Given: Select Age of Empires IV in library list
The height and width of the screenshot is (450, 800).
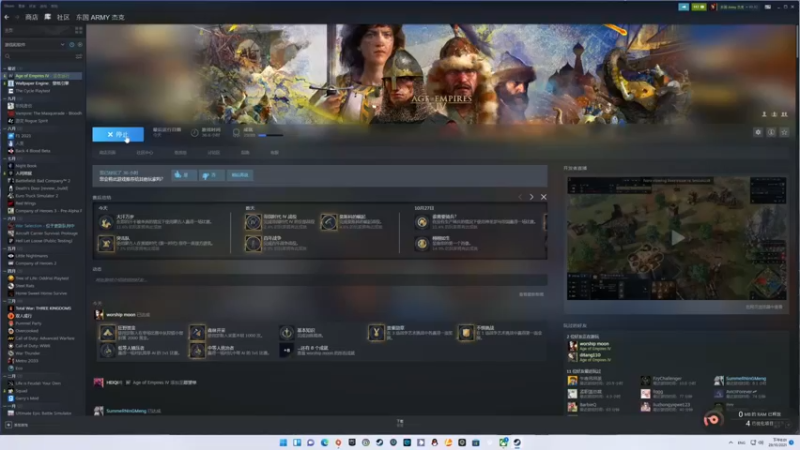Looking at the screenshot, I should pos(43,76).
